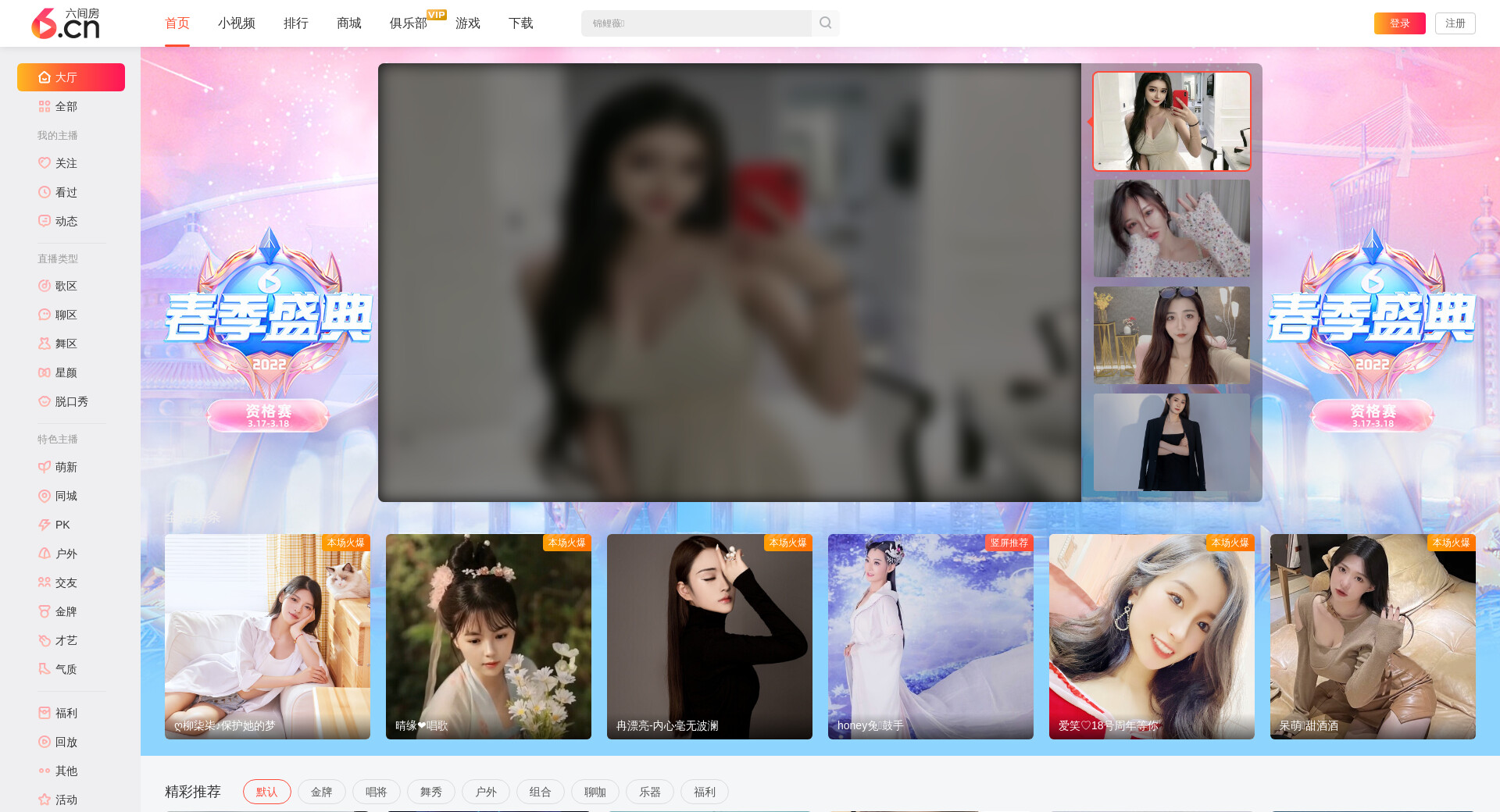Select the 户外 filter chip
The image size is (1500, 812).
click(x=486, y=792)
